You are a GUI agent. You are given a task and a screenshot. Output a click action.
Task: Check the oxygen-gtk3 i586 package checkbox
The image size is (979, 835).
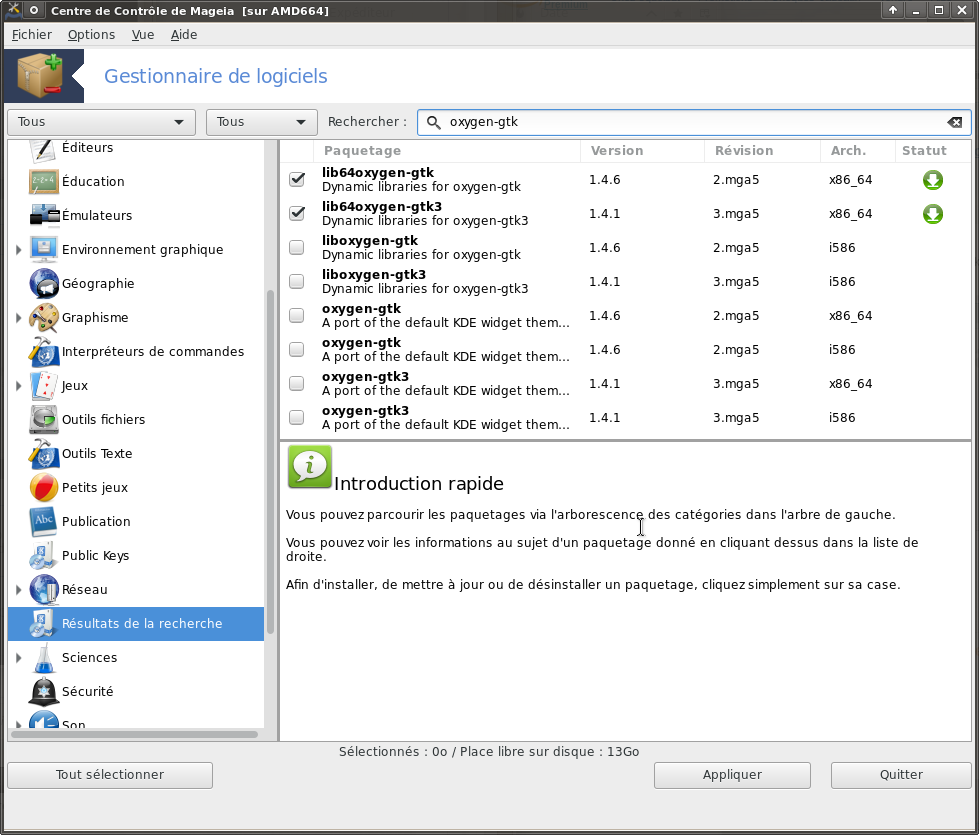297,417
